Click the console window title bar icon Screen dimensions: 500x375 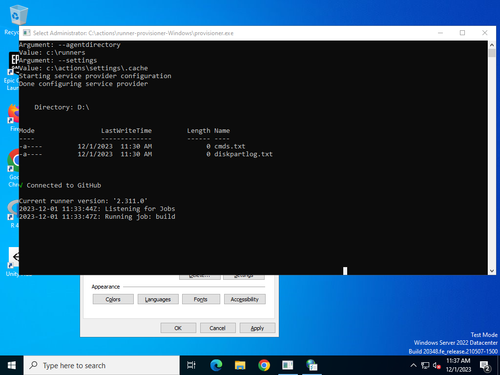pos(27,33)
